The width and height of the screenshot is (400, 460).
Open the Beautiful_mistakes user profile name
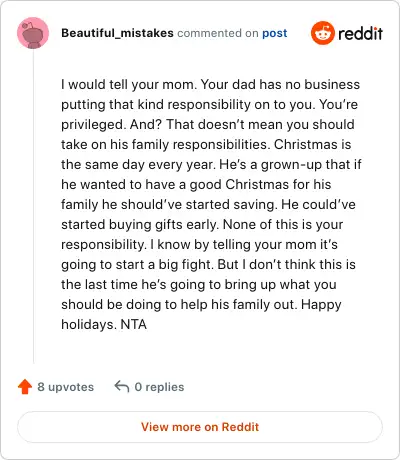(117, 33)
